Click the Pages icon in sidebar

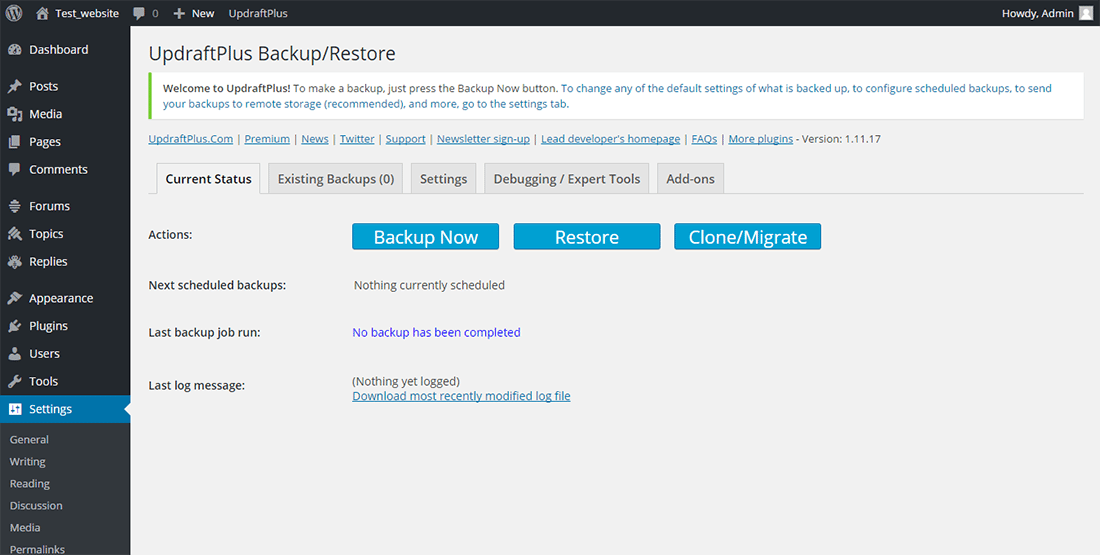pos(15,142)
